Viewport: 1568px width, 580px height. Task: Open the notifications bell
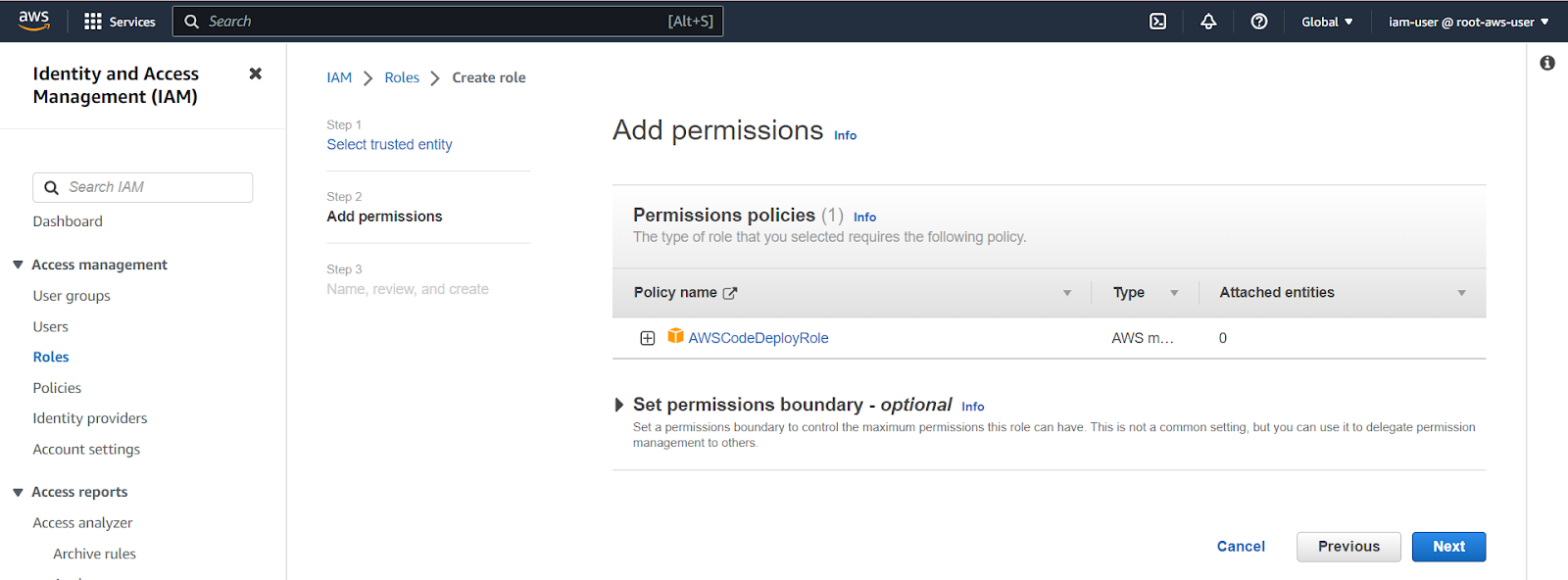(x=1208, y=22)
